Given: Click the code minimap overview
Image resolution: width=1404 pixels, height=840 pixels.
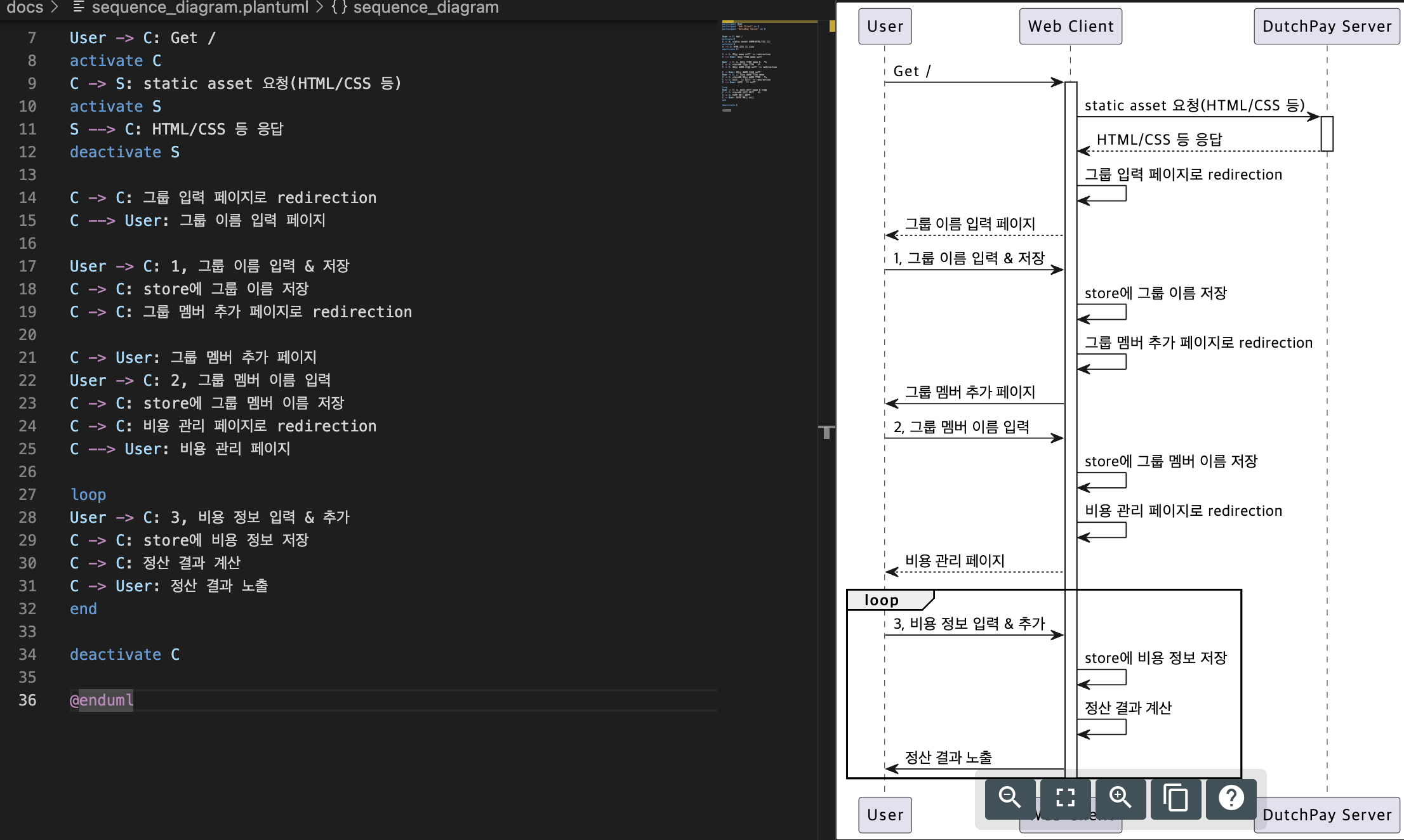Looking at the screenshot, I should [x=769, y=67].
